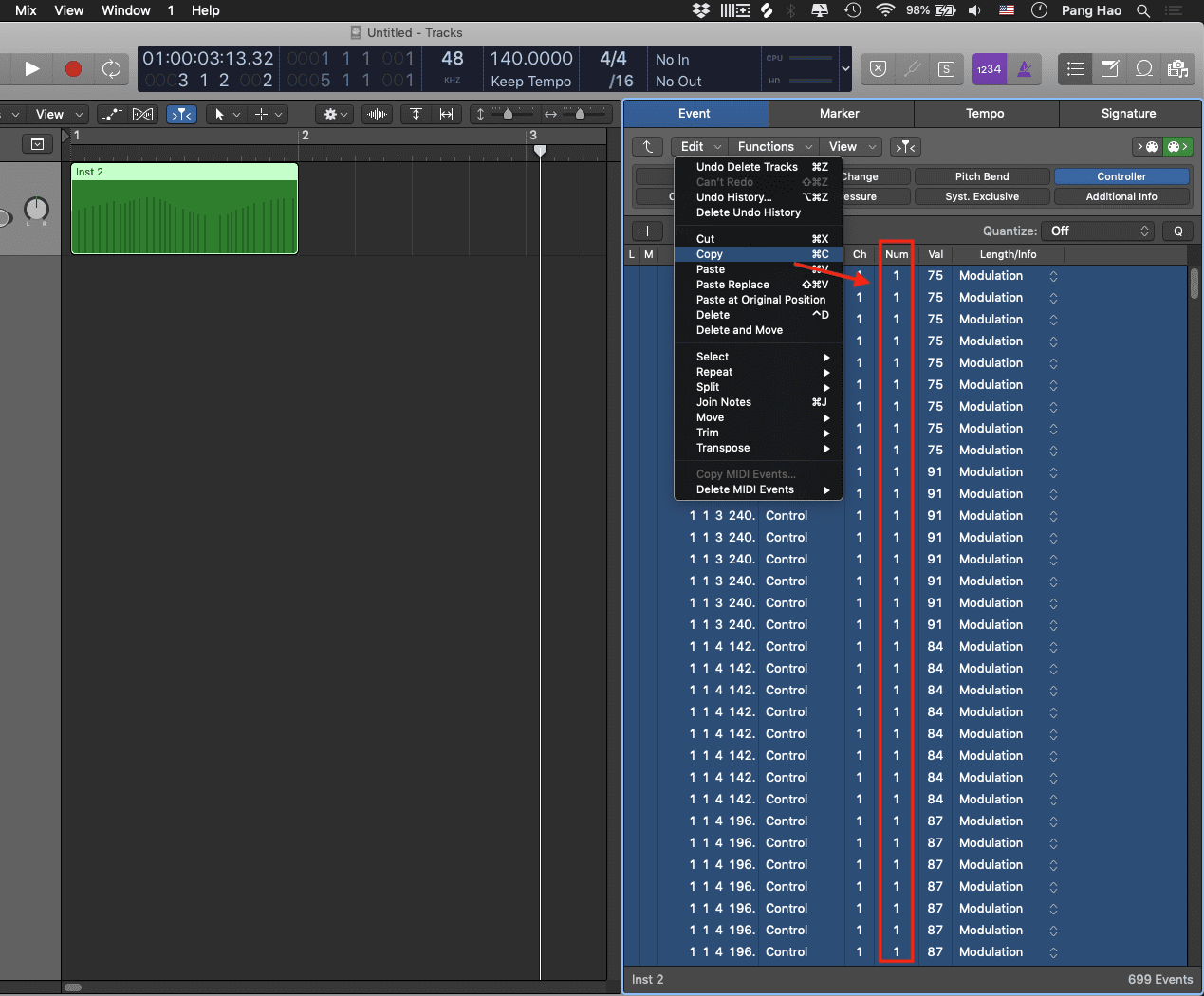Switch to the Marker tab
The height and width of the screenshot is (996, 1204).
click(x=840, y=114)
